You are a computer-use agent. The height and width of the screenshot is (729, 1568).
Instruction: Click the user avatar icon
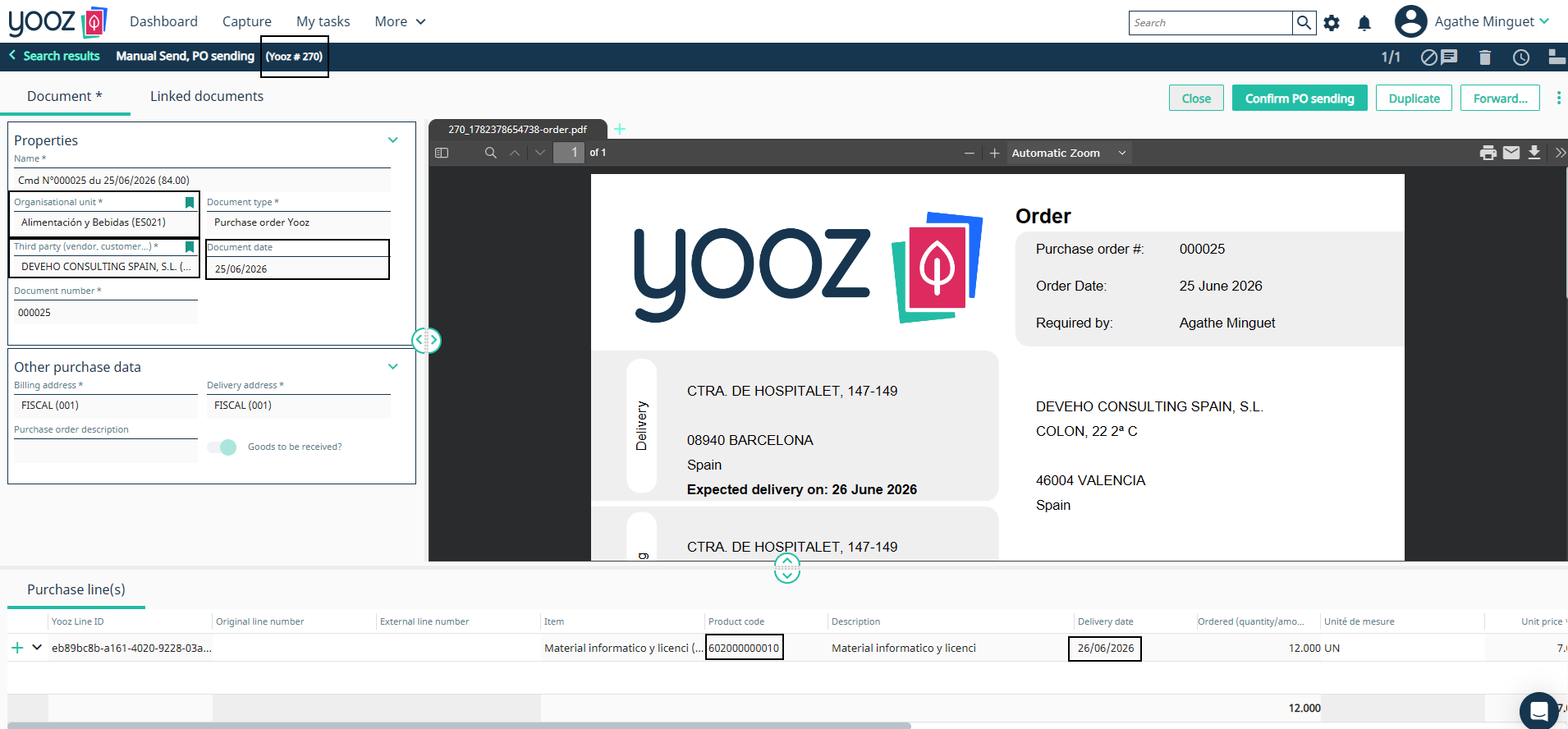(1410, 21)
